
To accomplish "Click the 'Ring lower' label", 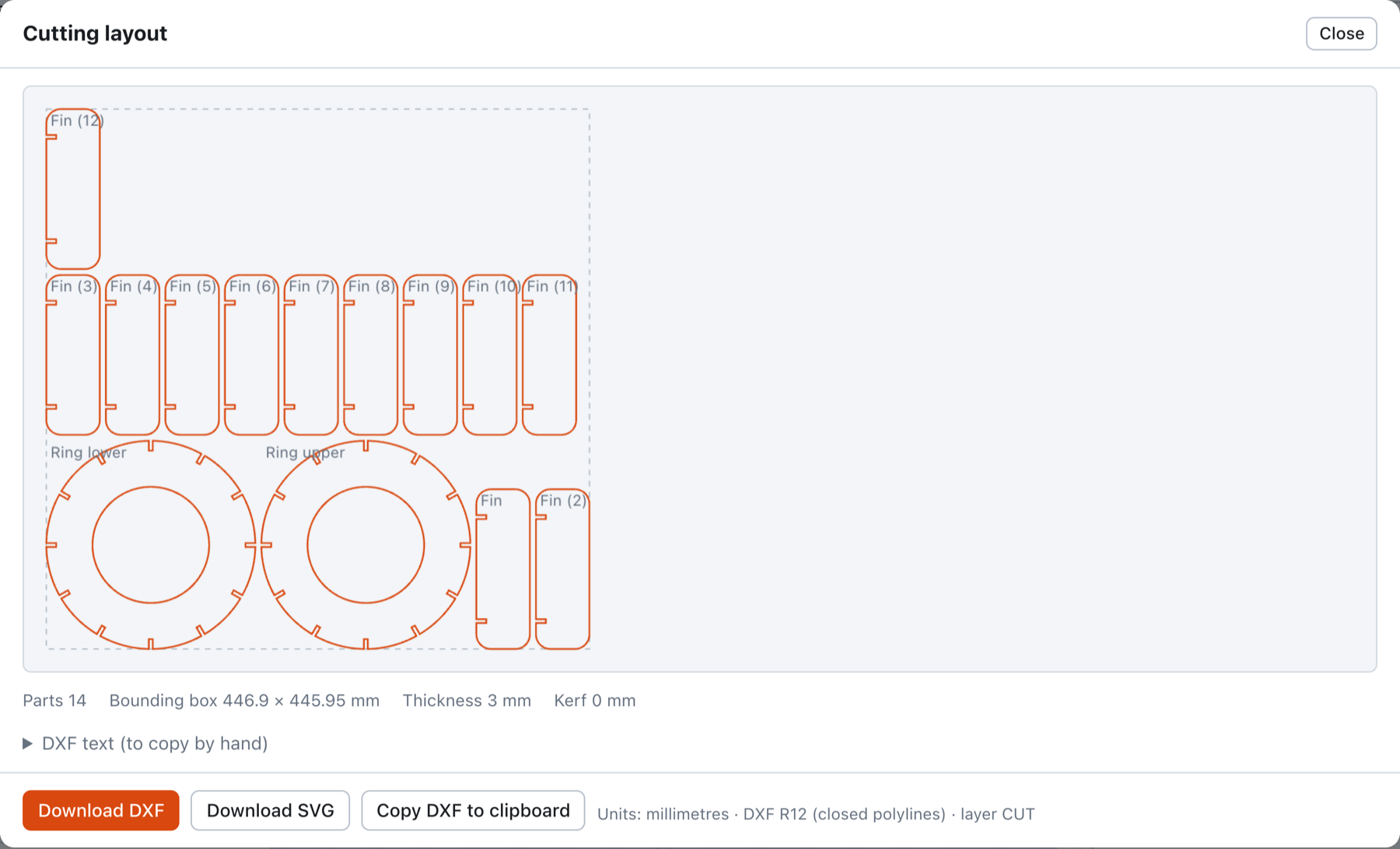I will tap(88, 452).
